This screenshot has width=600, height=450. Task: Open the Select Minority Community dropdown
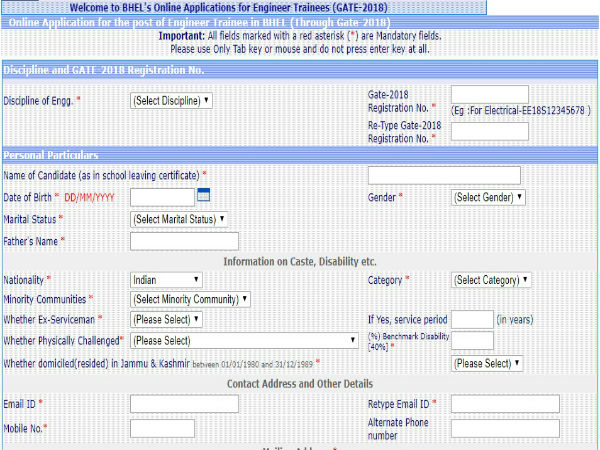point(190,299)
